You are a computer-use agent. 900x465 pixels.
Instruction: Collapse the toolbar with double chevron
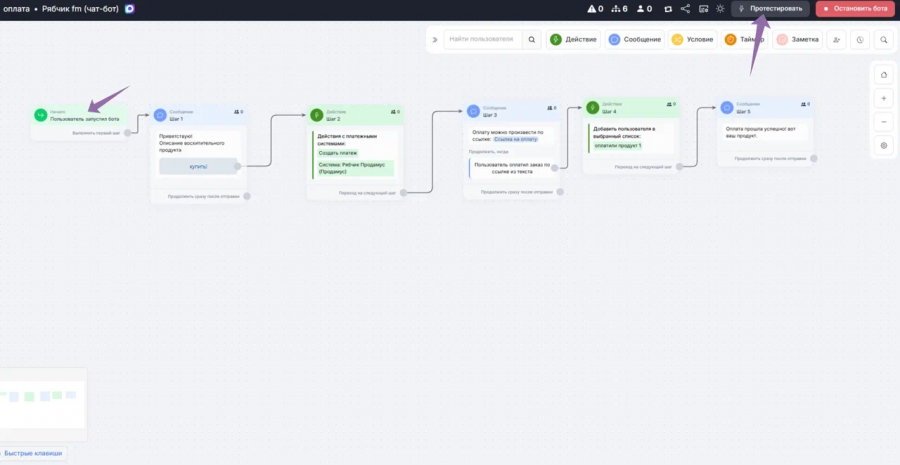[x=435, y=40]
